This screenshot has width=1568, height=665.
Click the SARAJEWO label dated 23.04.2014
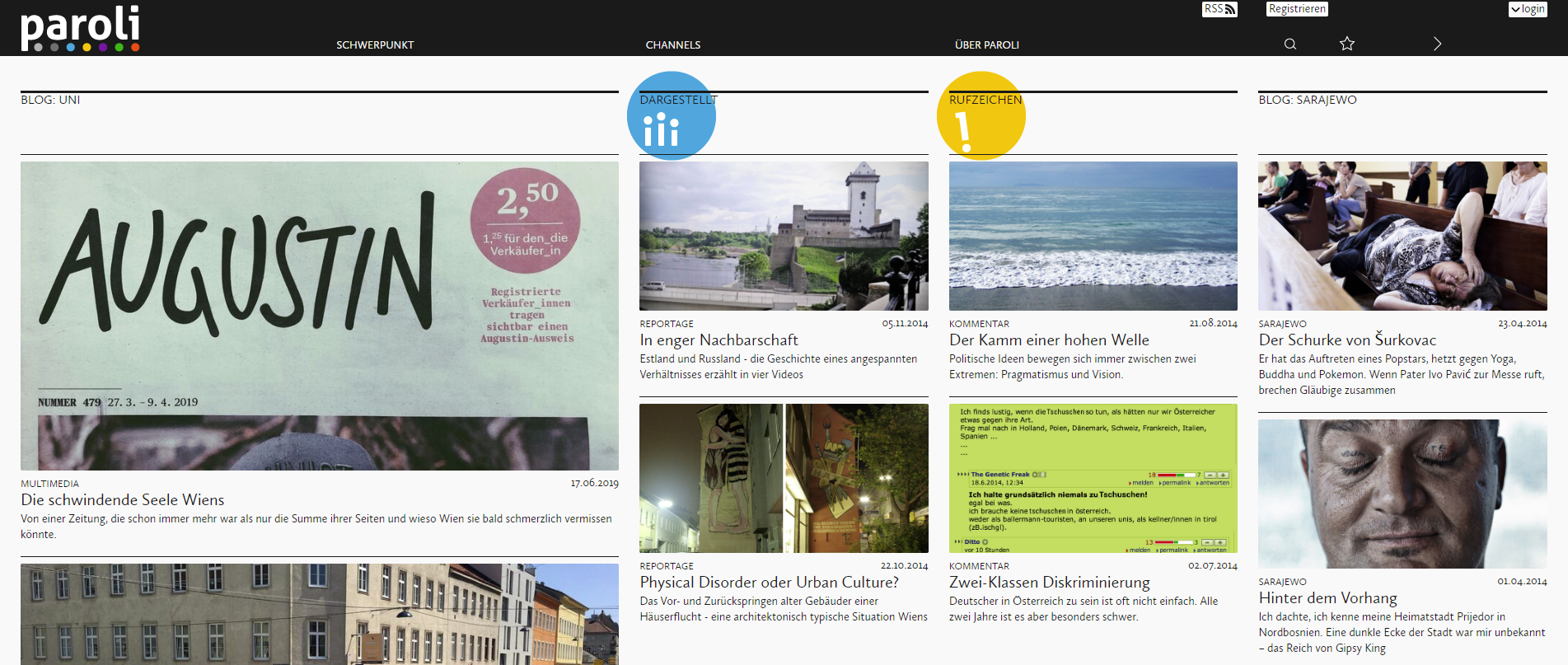click(x=1283, y=324)
